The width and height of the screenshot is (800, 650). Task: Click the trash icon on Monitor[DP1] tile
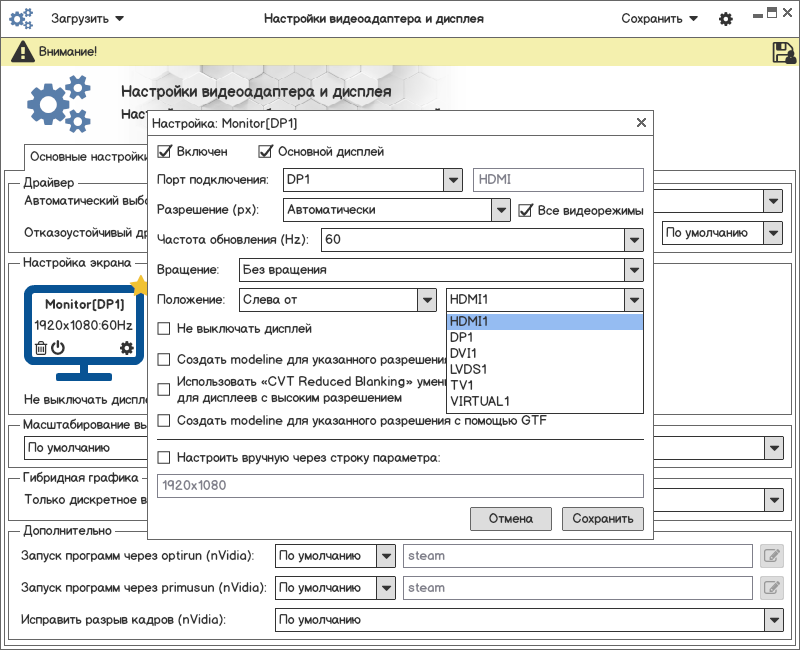[x=40, y=348]
